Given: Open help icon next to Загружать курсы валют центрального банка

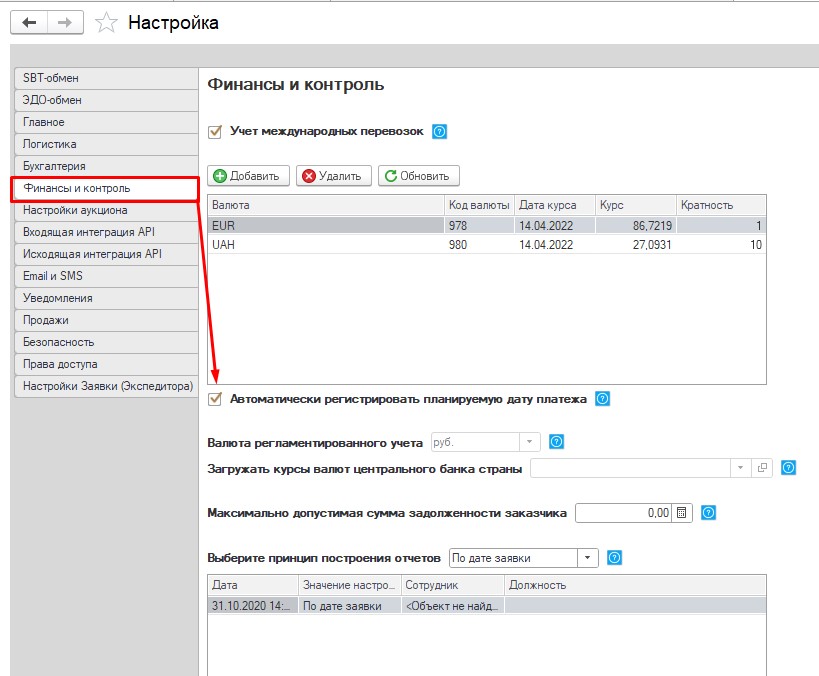Looking at the screenshot, I should (789, 468).
